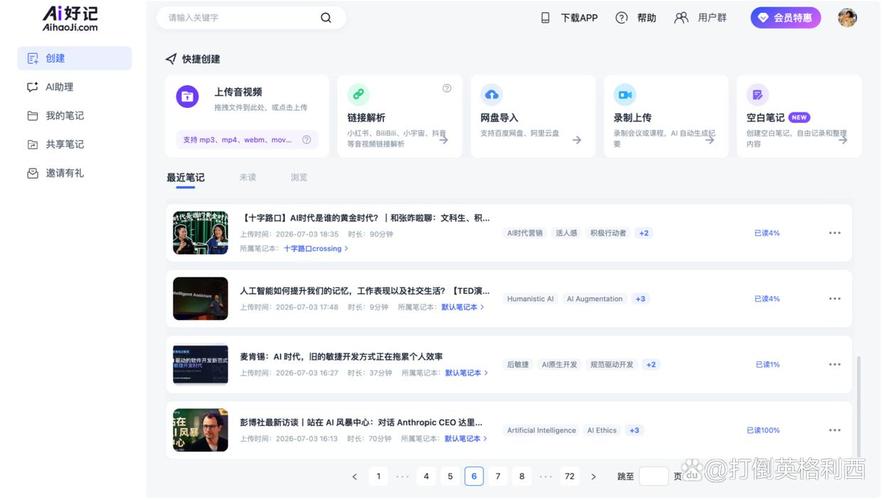Viewport: 883px width, 500px height.
Task: Click the 共享笔记 folder icon
Action: click(x=33, y=144)
